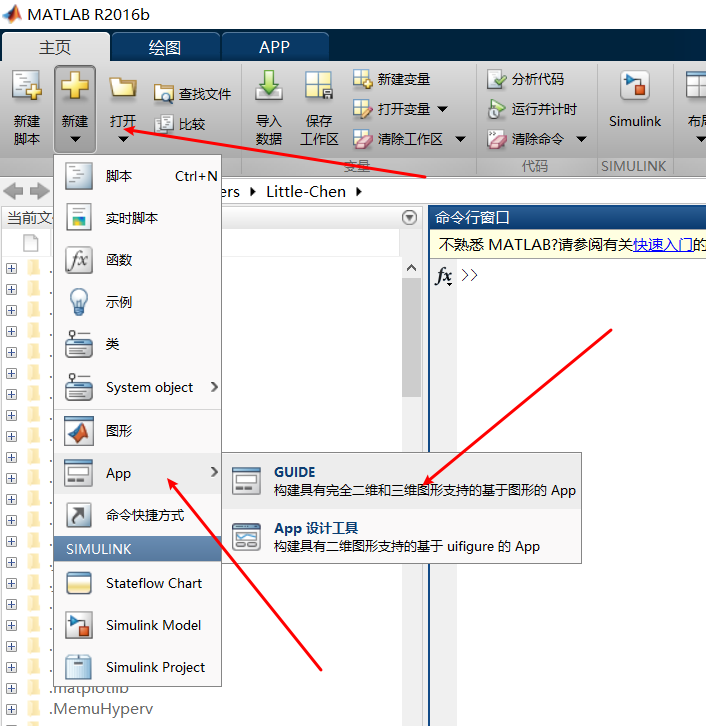706x726 pixels.
Task: Select Function (函数) menu item
Action: (x=137, y=260)
